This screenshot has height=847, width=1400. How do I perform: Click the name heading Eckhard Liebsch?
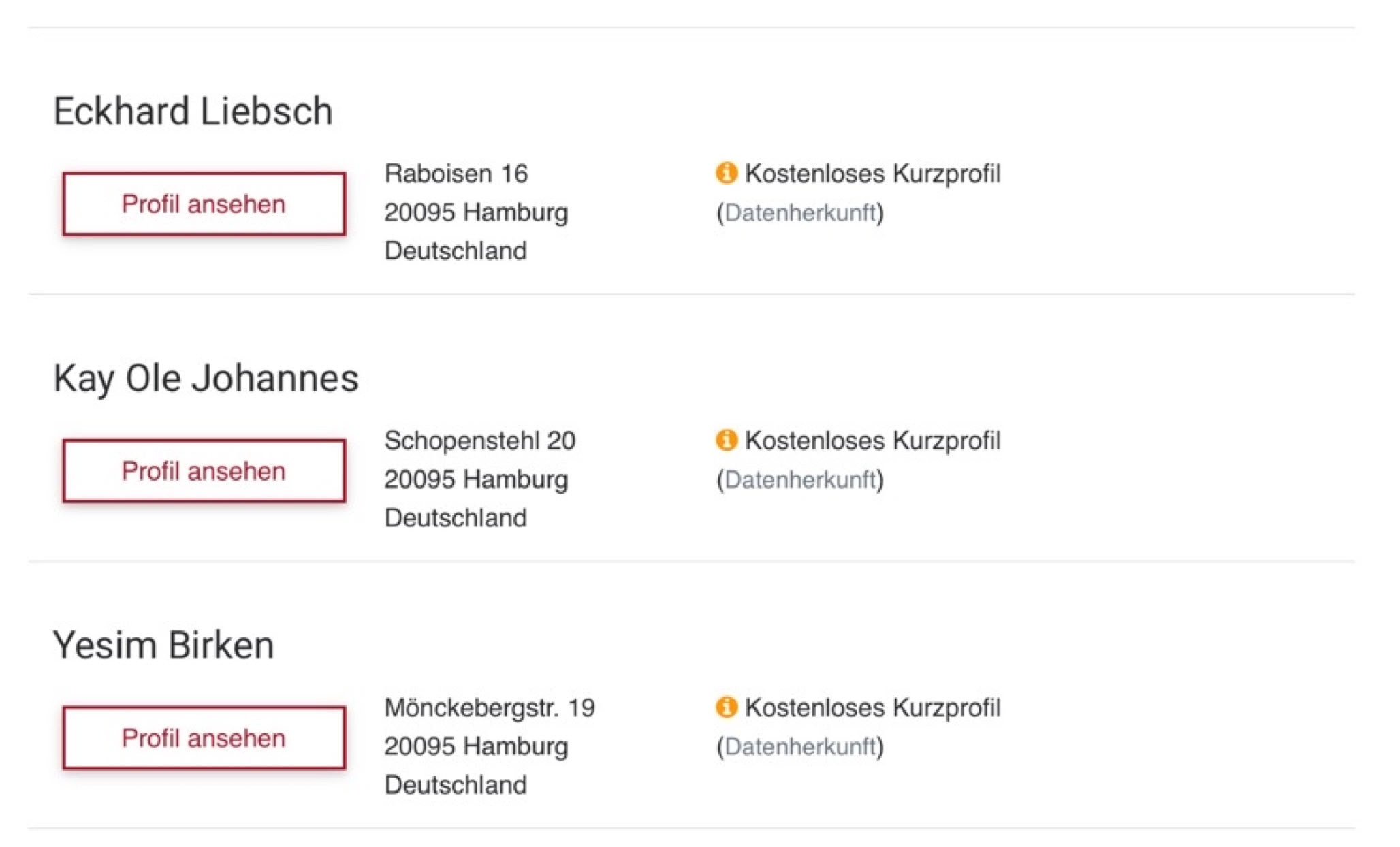click(x=193, y=111)
